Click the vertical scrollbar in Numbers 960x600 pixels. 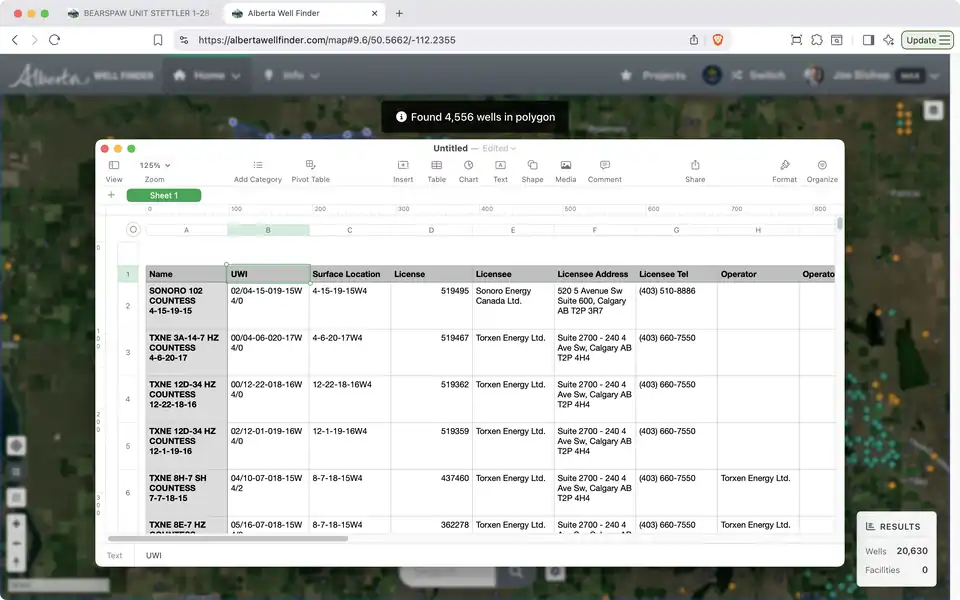pos(839,223)
